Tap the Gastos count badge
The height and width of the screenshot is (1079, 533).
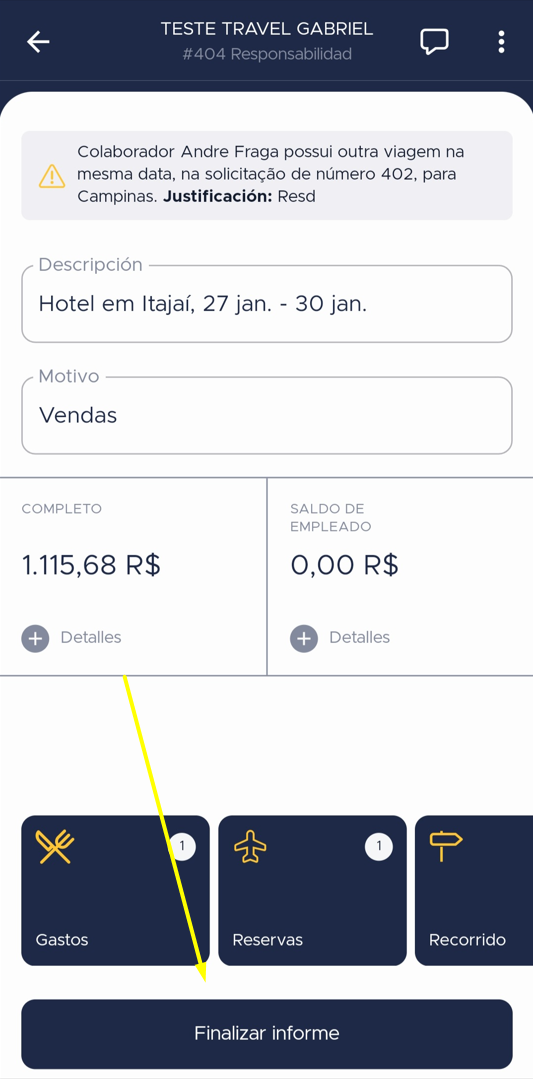point(182,847)
